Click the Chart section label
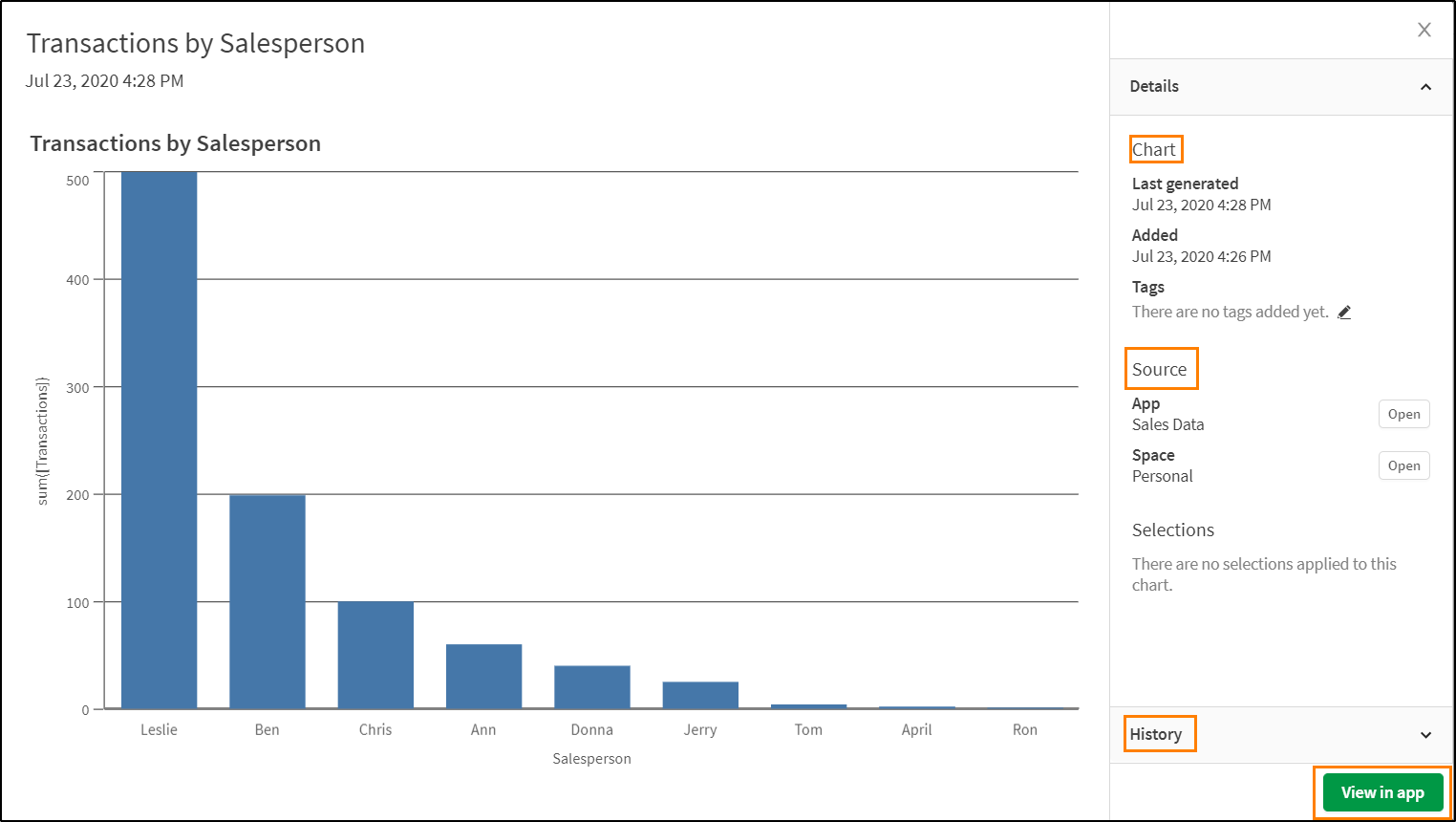1456x822 pixels. pyautogui.click(x=1156, y=149)
